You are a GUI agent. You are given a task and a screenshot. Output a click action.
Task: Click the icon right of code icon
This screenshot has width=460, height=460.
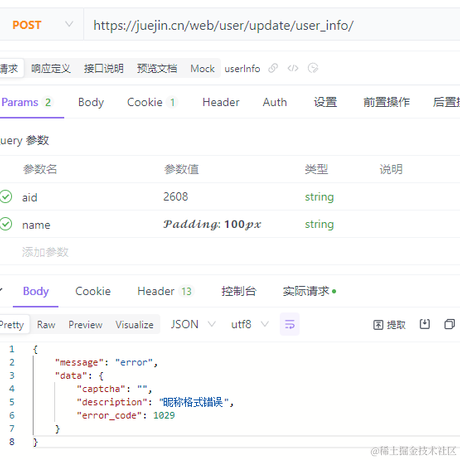pos(313,68)
